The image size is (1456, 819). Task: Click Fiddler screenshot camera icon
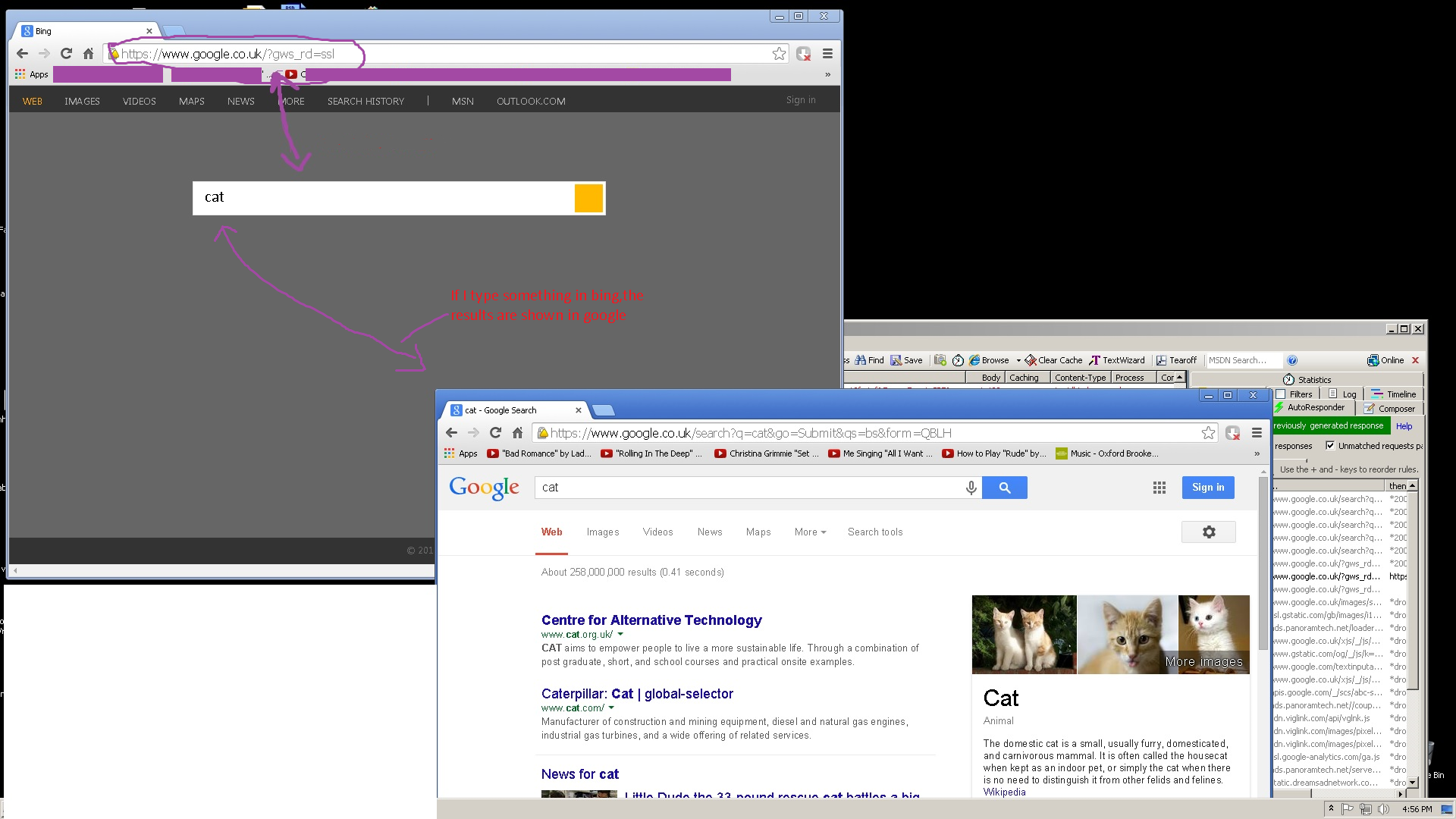coord(940,360)
